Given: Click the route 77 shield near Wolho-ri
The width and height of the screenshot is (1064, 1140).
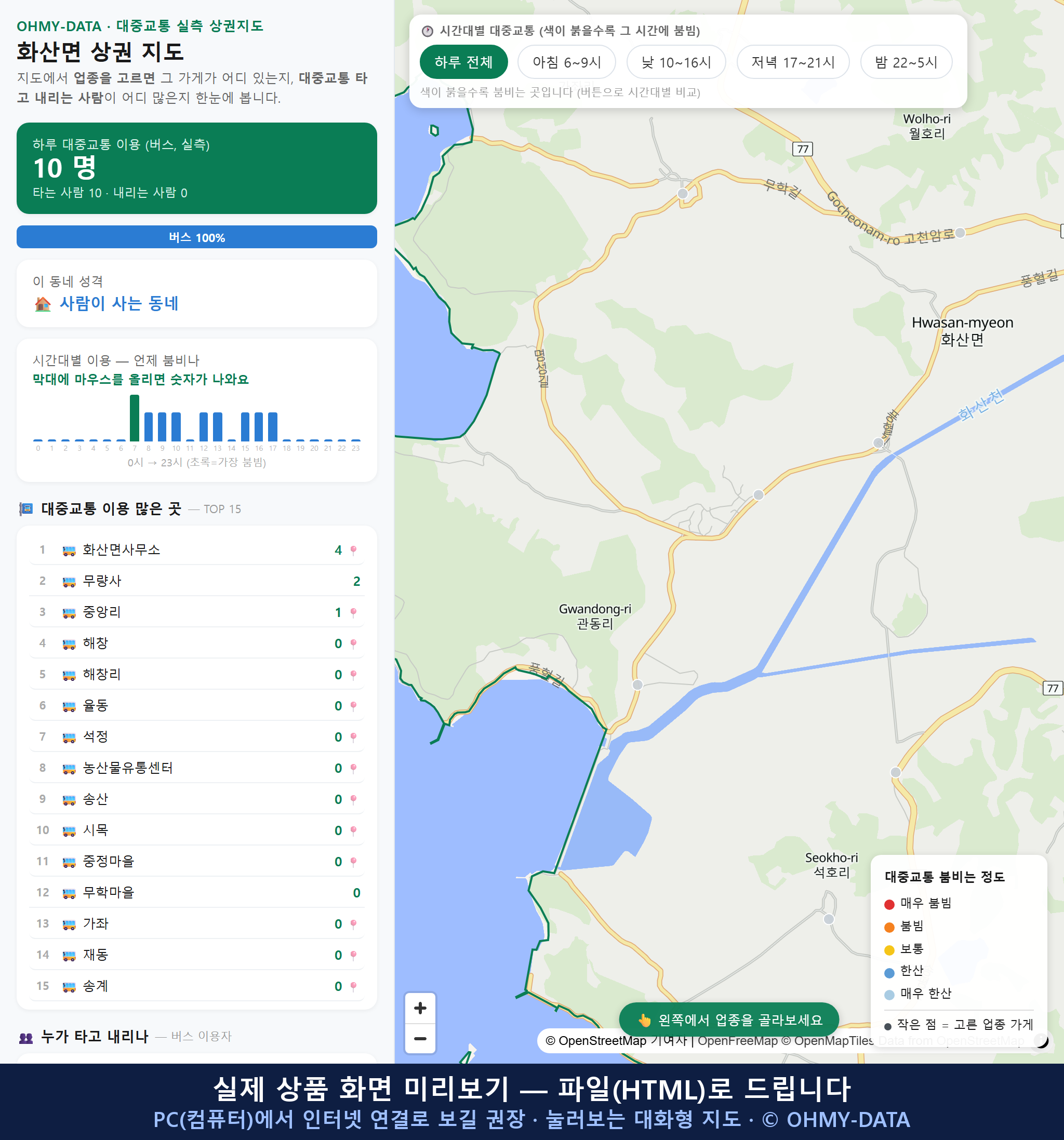Looking at the screenshot, I should (803, 149).
